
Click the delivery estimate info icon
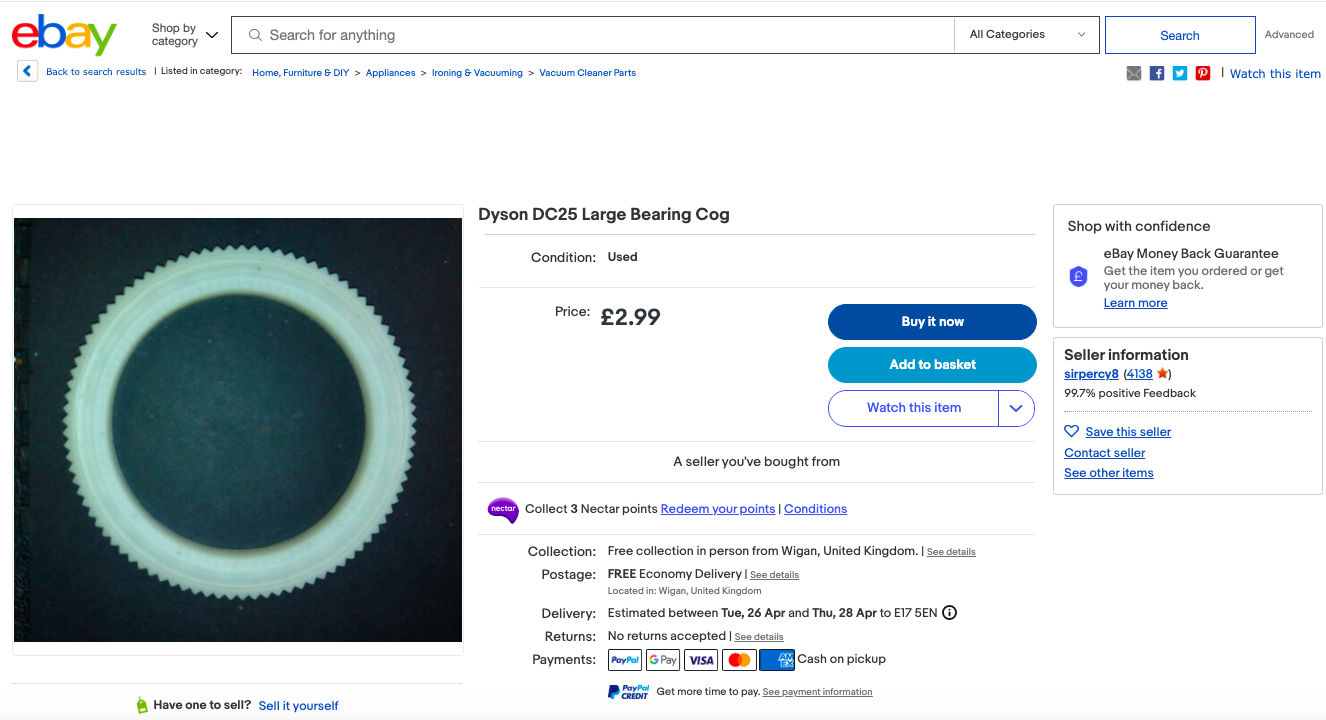[949, 613]
